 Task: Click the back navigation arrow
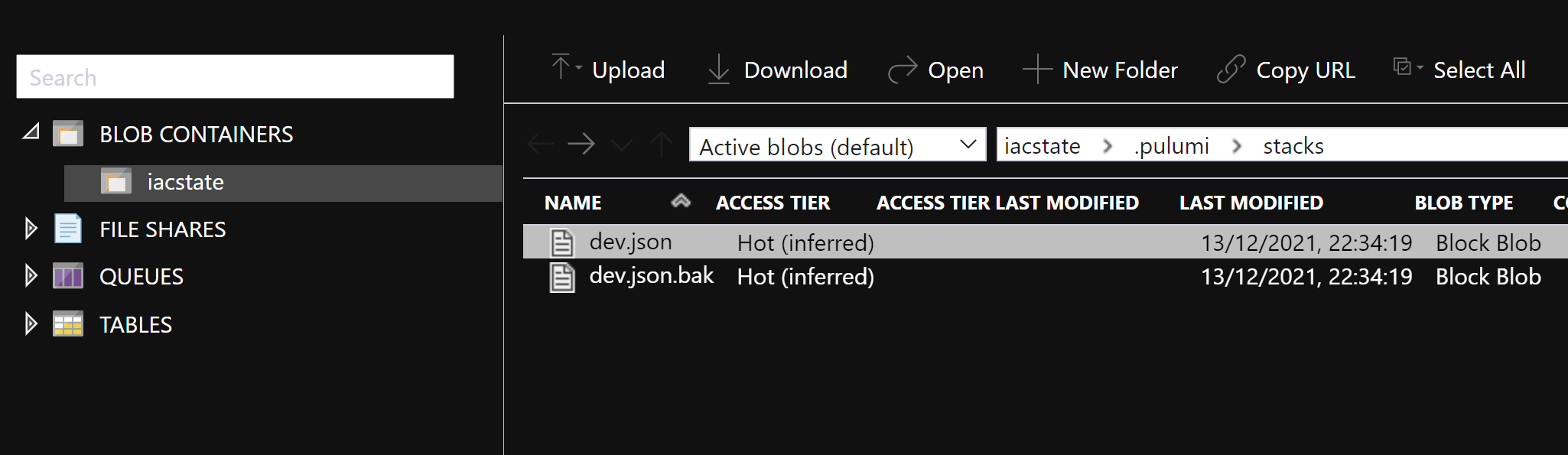(x=540, y=144)
